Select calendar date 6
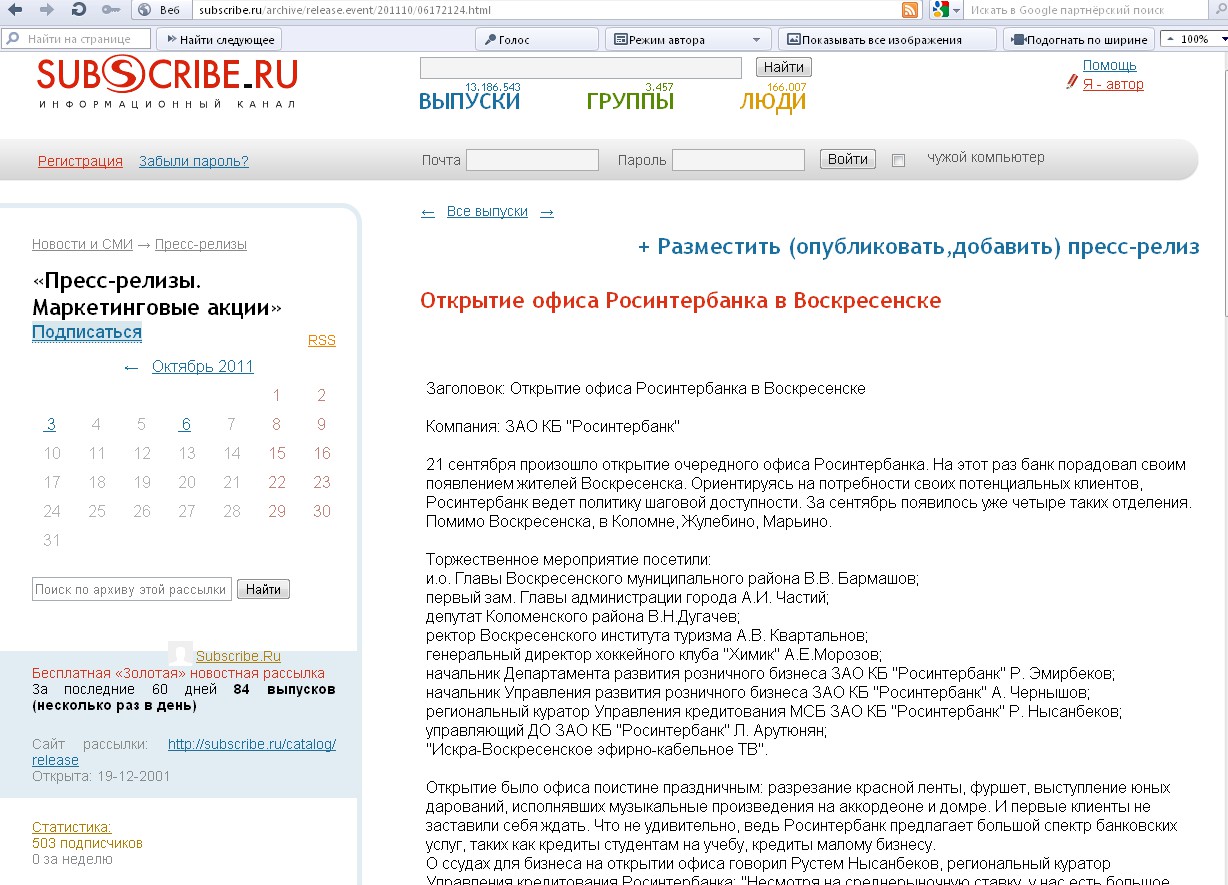The width and height of the screenshot is (1228, 885). [186, 424]
